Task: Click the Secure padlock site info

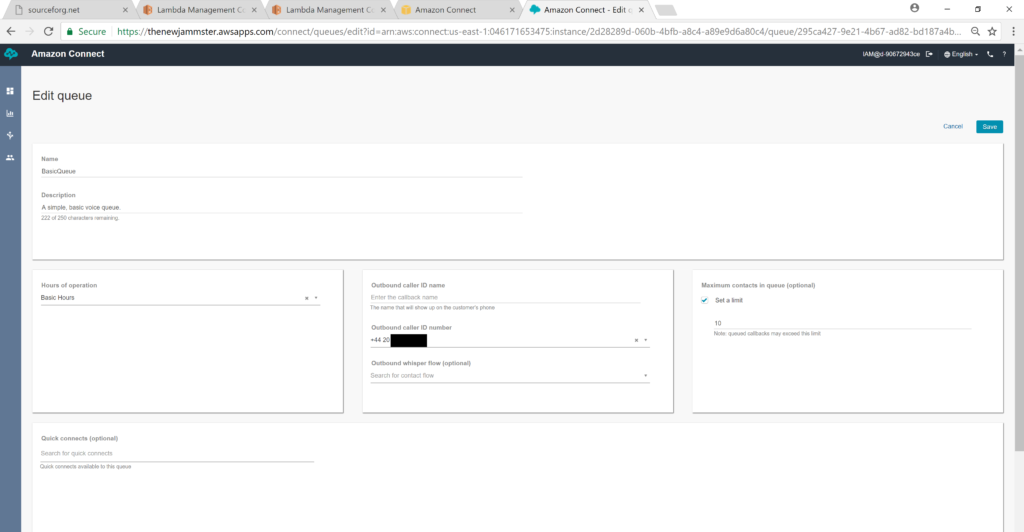Action: pyautogui.click(x=87, y=31)
